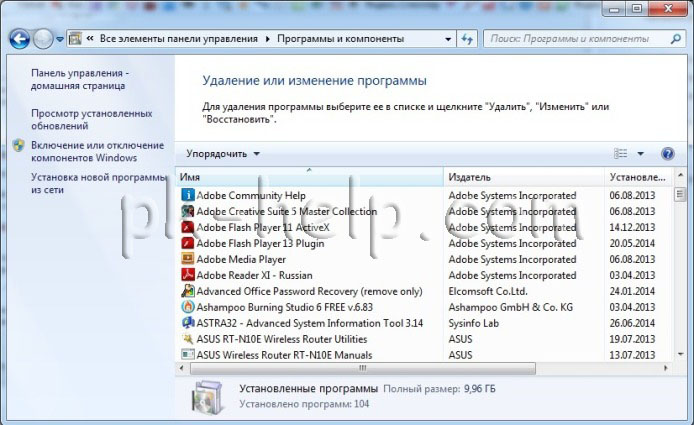Viewport: 694px width, 425px height.
Task: Expand the arrow after 'Все элементы панели управления'
Action: click(x=267, y=39)
